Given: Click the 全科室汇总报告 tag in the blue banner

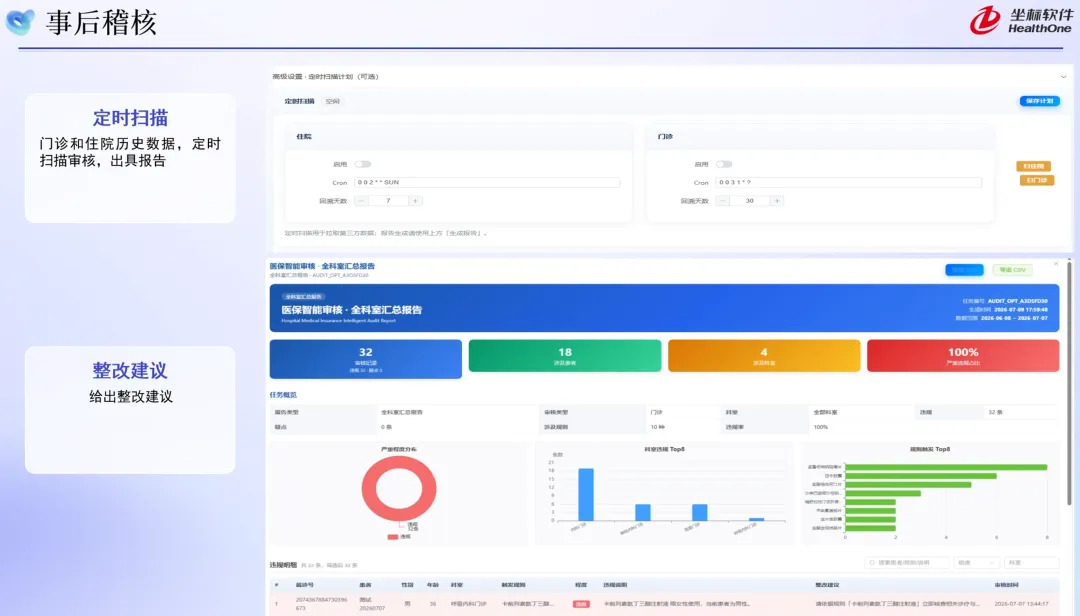Looking at the screenshot, I should click(304, 297).
